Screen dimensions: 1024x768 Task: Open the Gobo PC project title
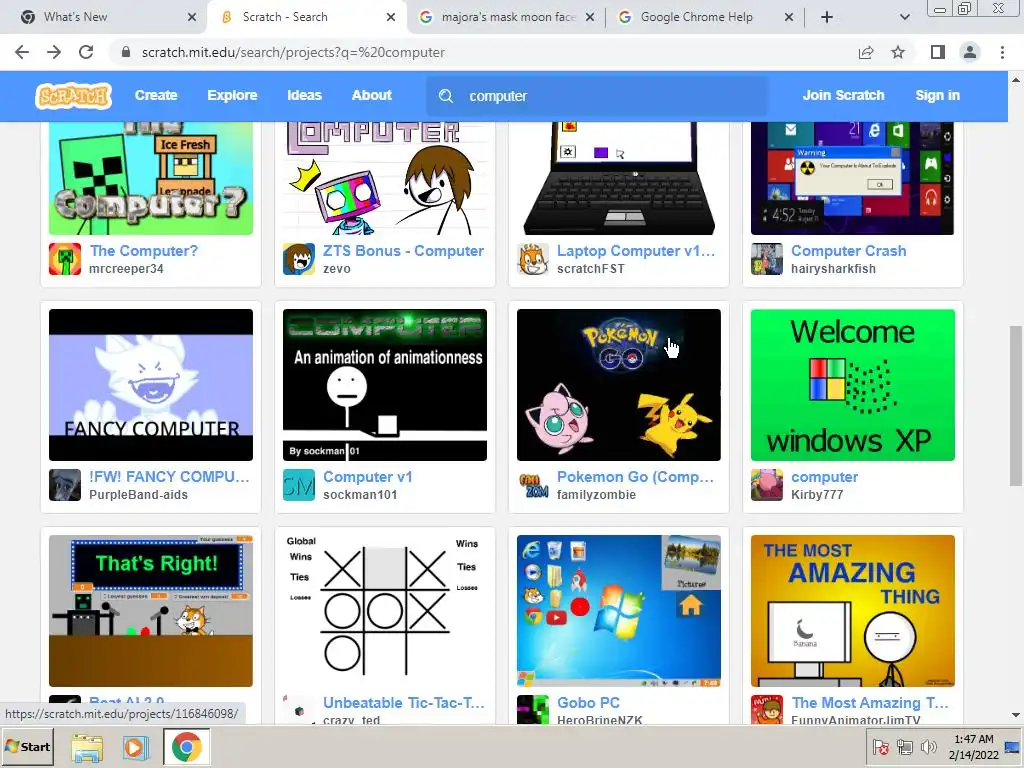(x=588, y=703)
